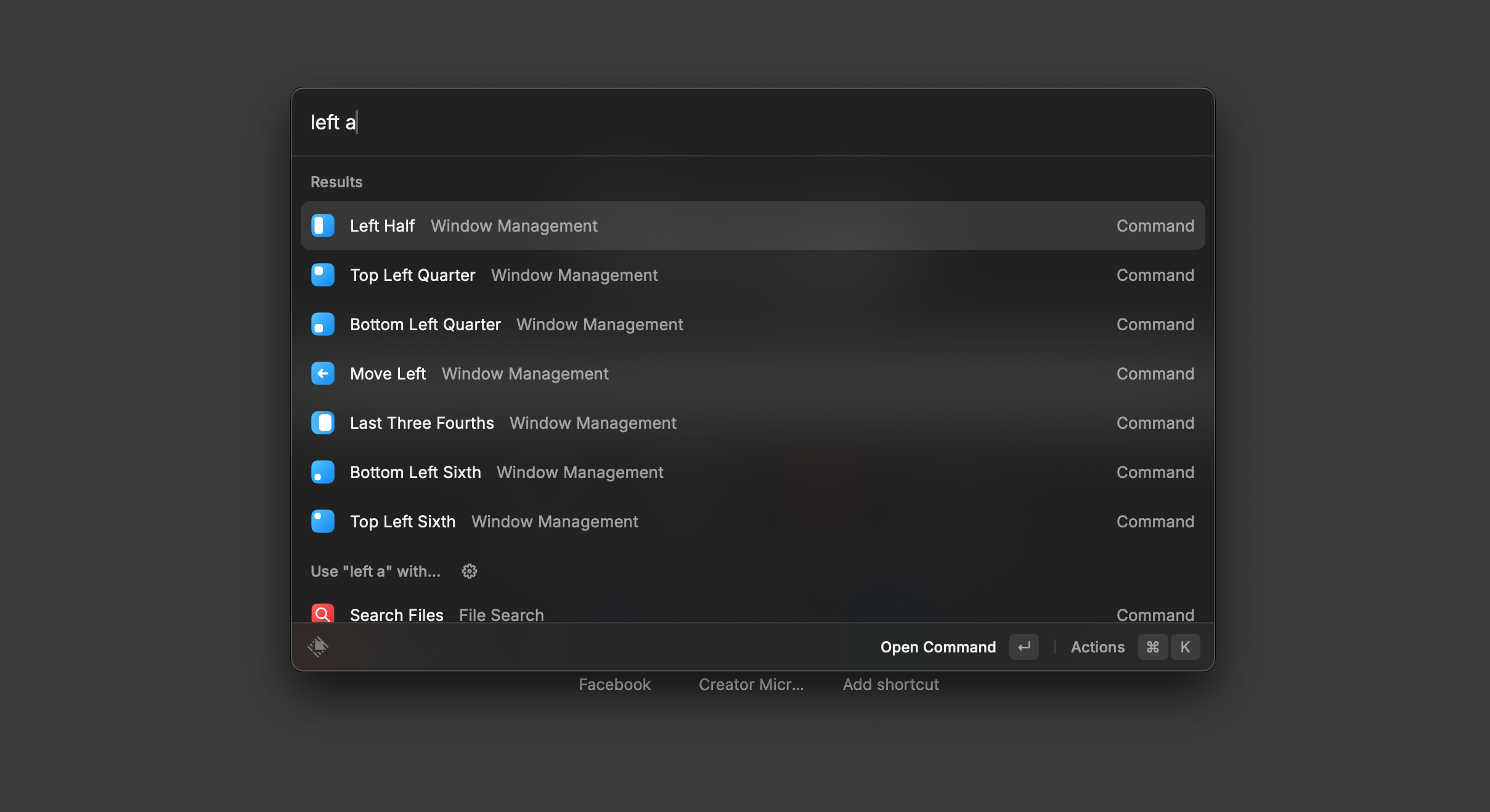
Task: Open the Actions panel
Action: tap(1097, 647)
